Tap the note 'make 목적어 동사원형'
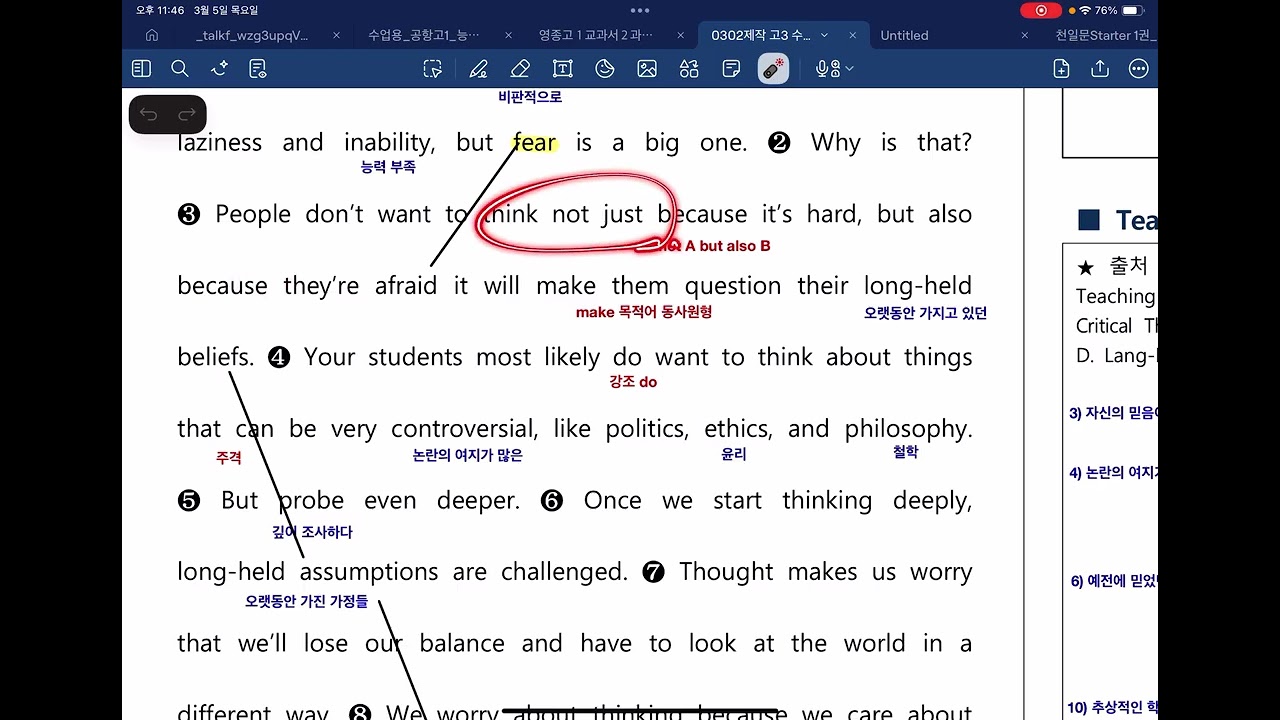 tap(644, 312)
